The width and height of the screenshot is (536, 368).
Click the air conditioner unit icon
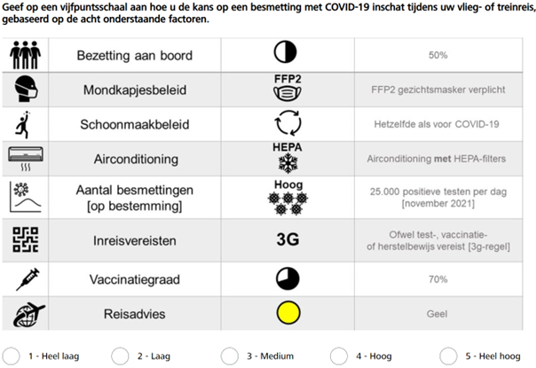[26, 159]
